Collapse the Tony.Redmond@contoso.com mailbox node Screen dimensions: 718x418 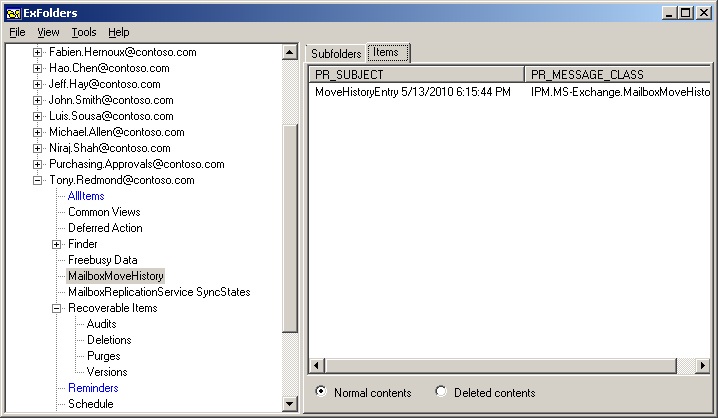click(38, 180)
